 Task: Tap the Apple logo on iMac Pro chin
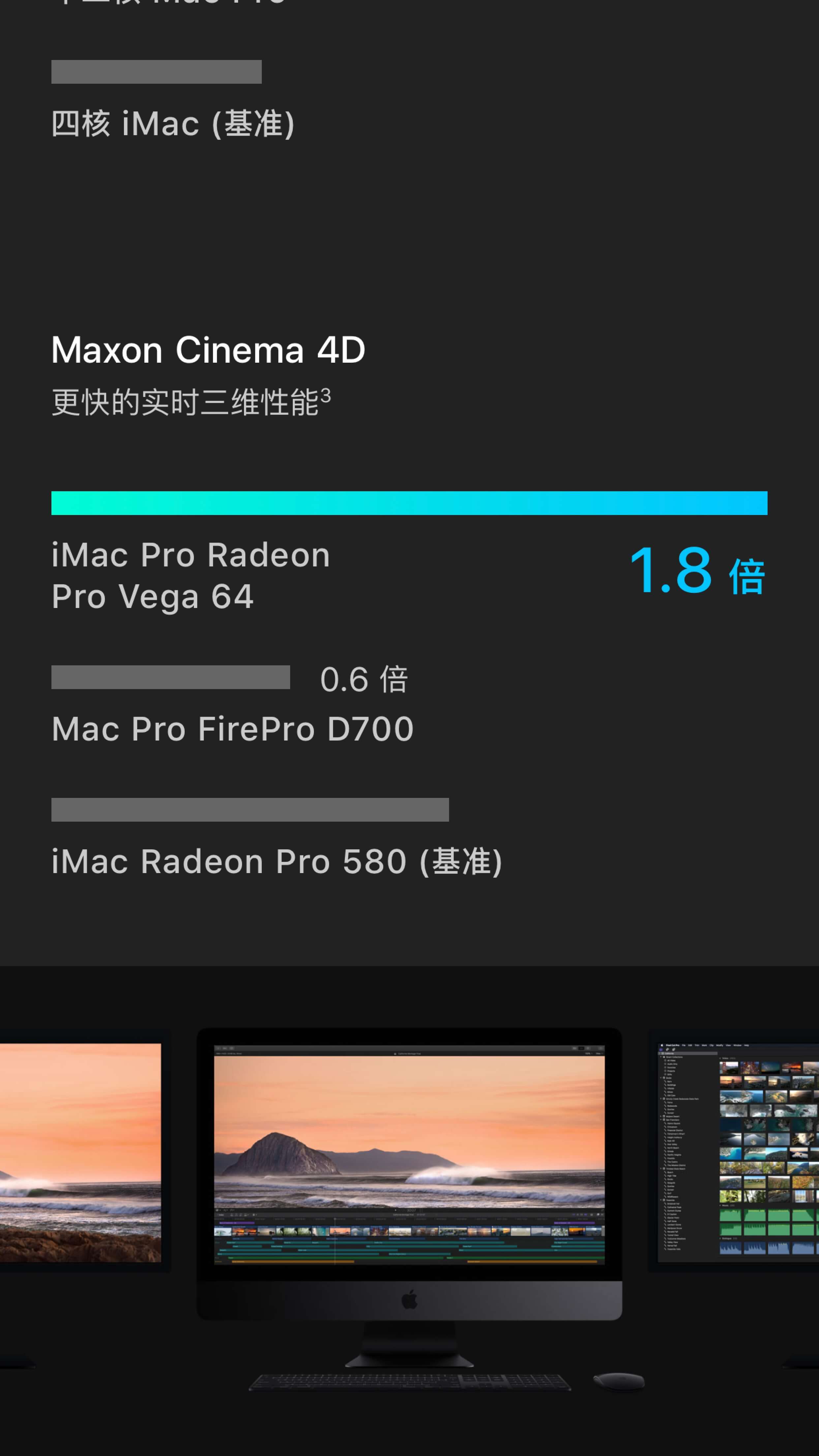pyautogui.click(x=409, y=1300)
